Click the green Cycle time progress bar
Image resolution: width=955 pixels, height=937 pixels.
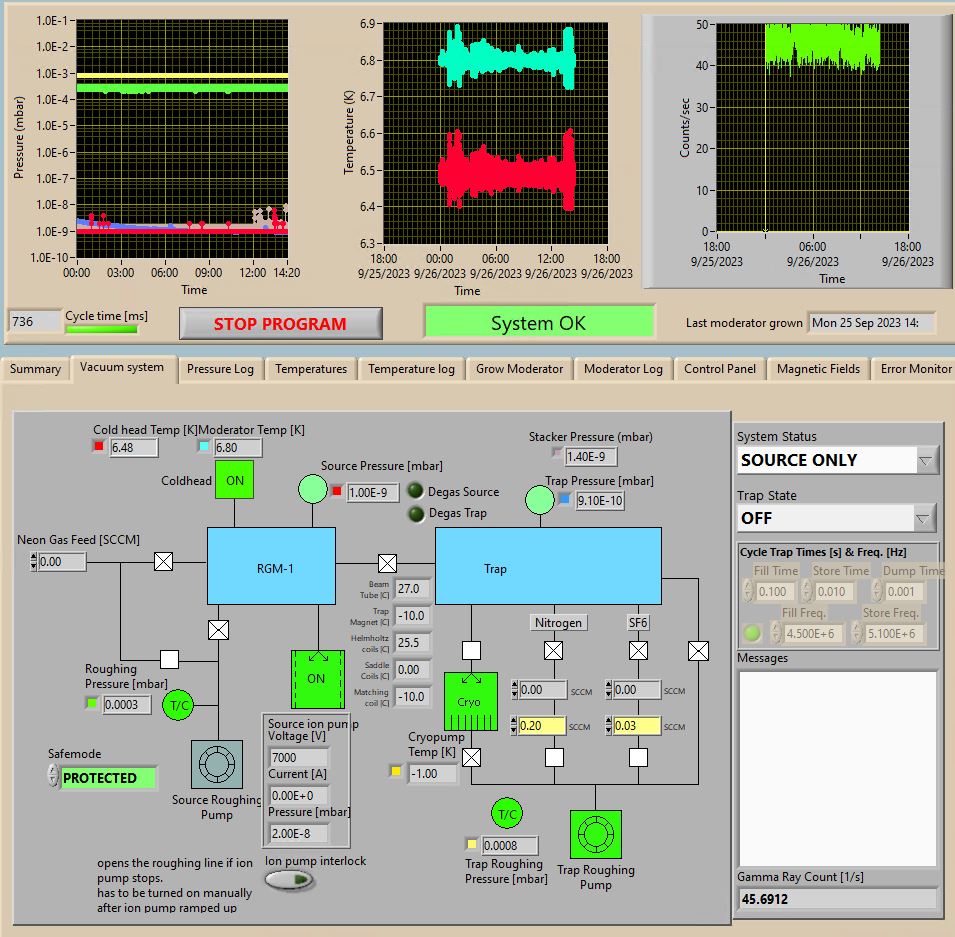102,328
